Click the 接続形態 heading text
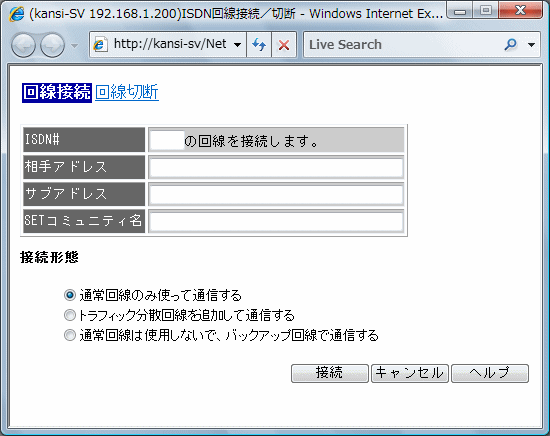This screenshot has width=550, height=436. coord(49,257)
